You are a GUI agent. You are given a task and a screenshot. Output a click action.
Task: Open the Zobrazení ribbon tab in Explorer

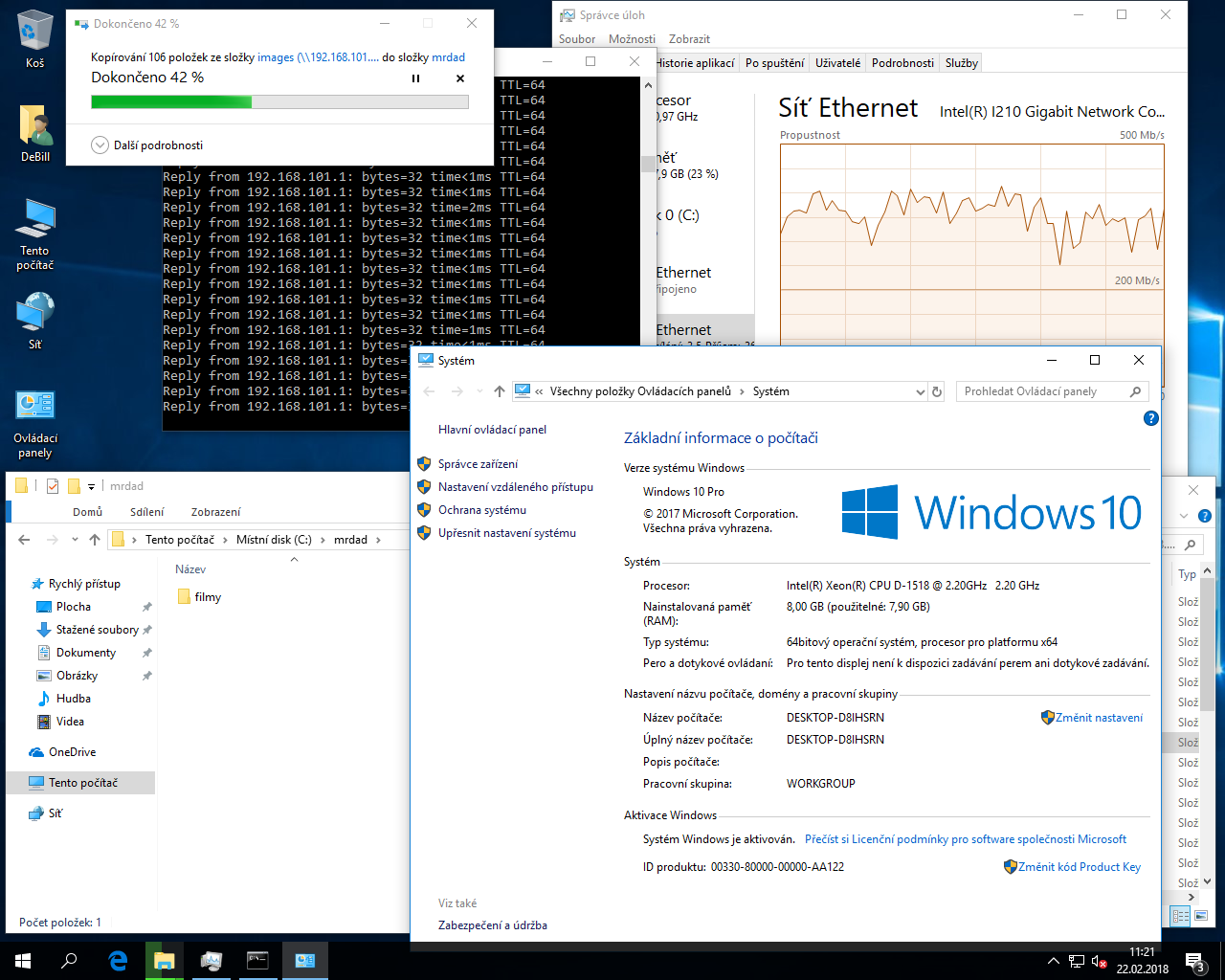[216, 512]
